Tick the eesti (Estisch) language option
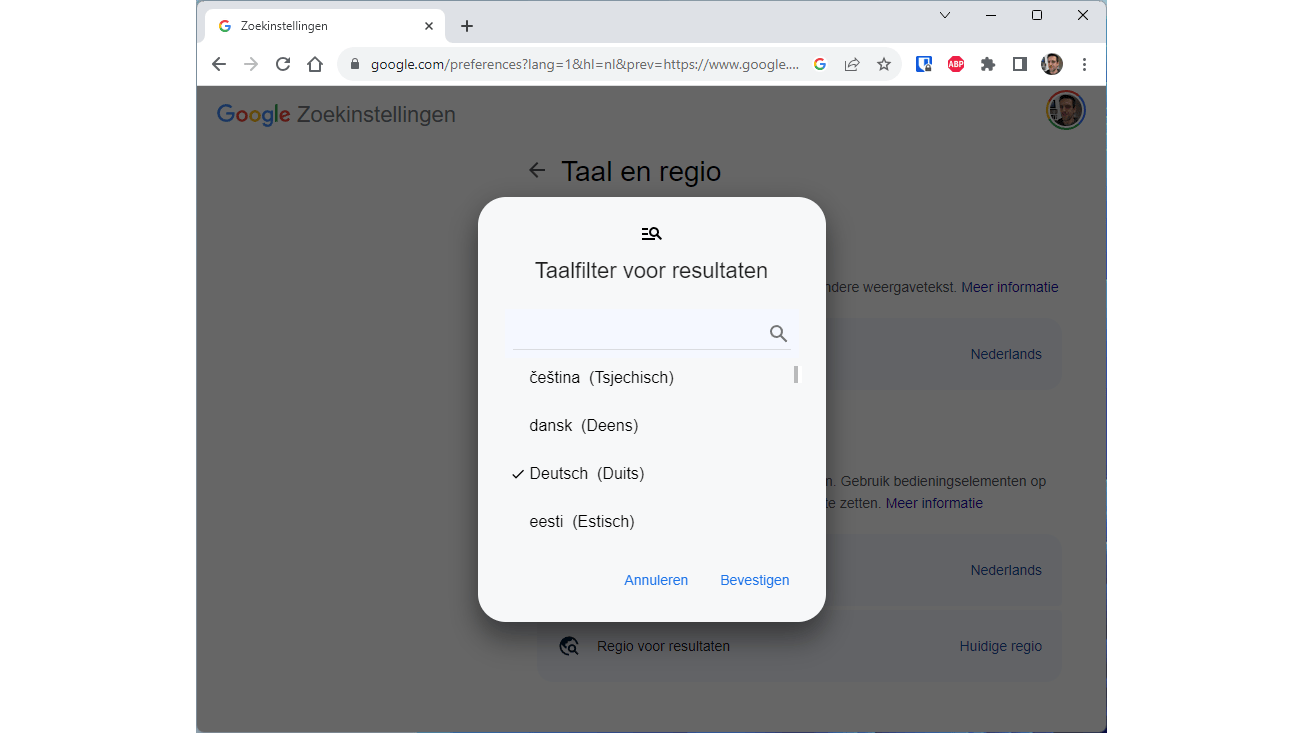 (x=582, y=522)
